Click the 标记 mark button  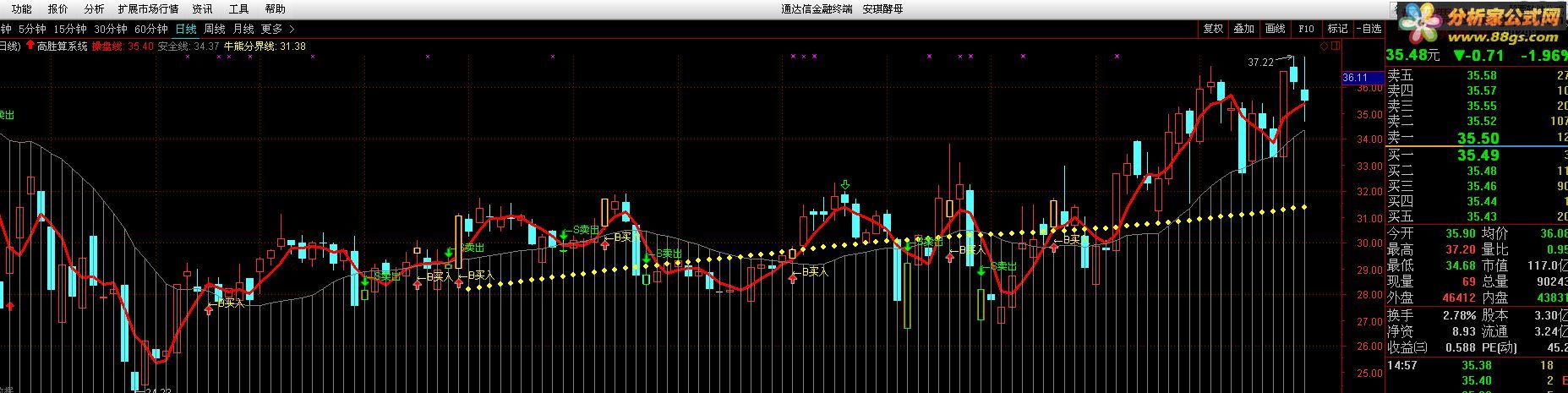[x=1337, y=29]
